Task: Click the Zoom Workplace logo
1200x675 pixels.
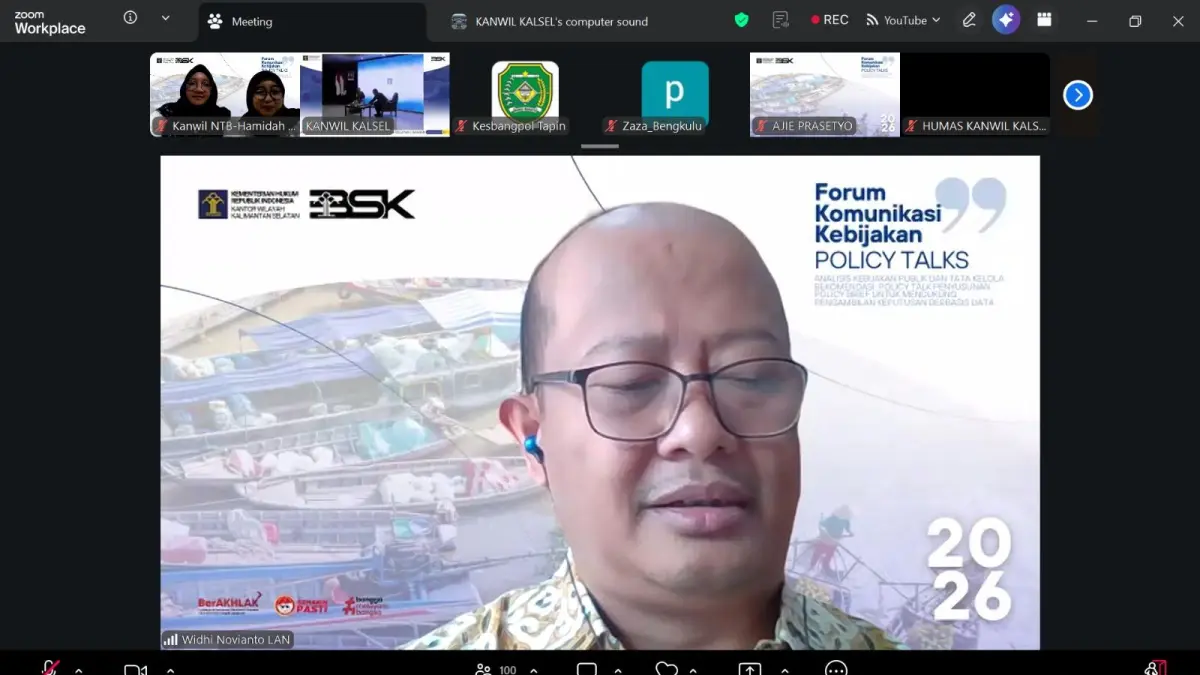Action: coord(50,22)
